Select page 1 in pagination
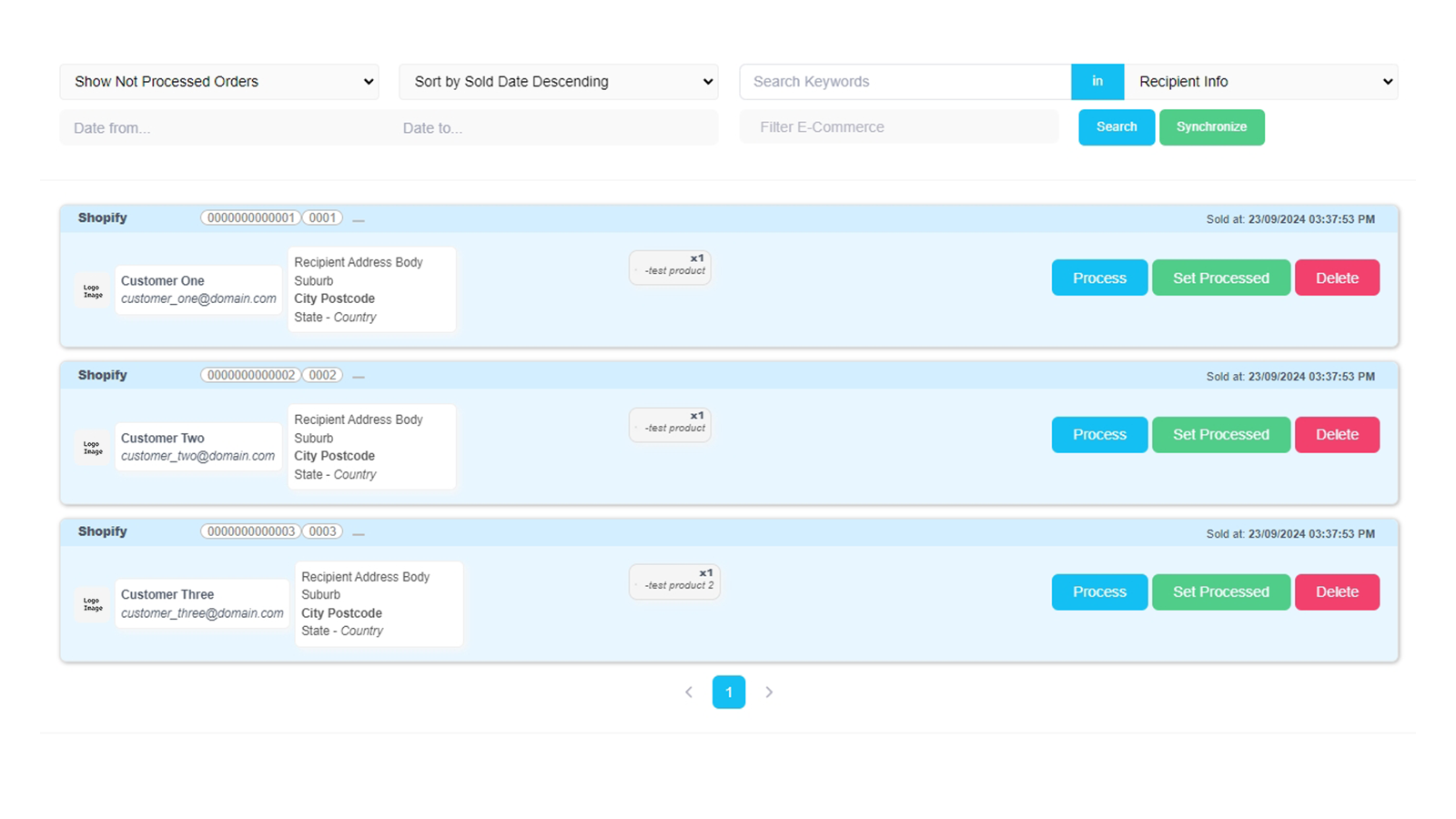The height and width of the screenshot is (819, 1456). tap(729, 693)
